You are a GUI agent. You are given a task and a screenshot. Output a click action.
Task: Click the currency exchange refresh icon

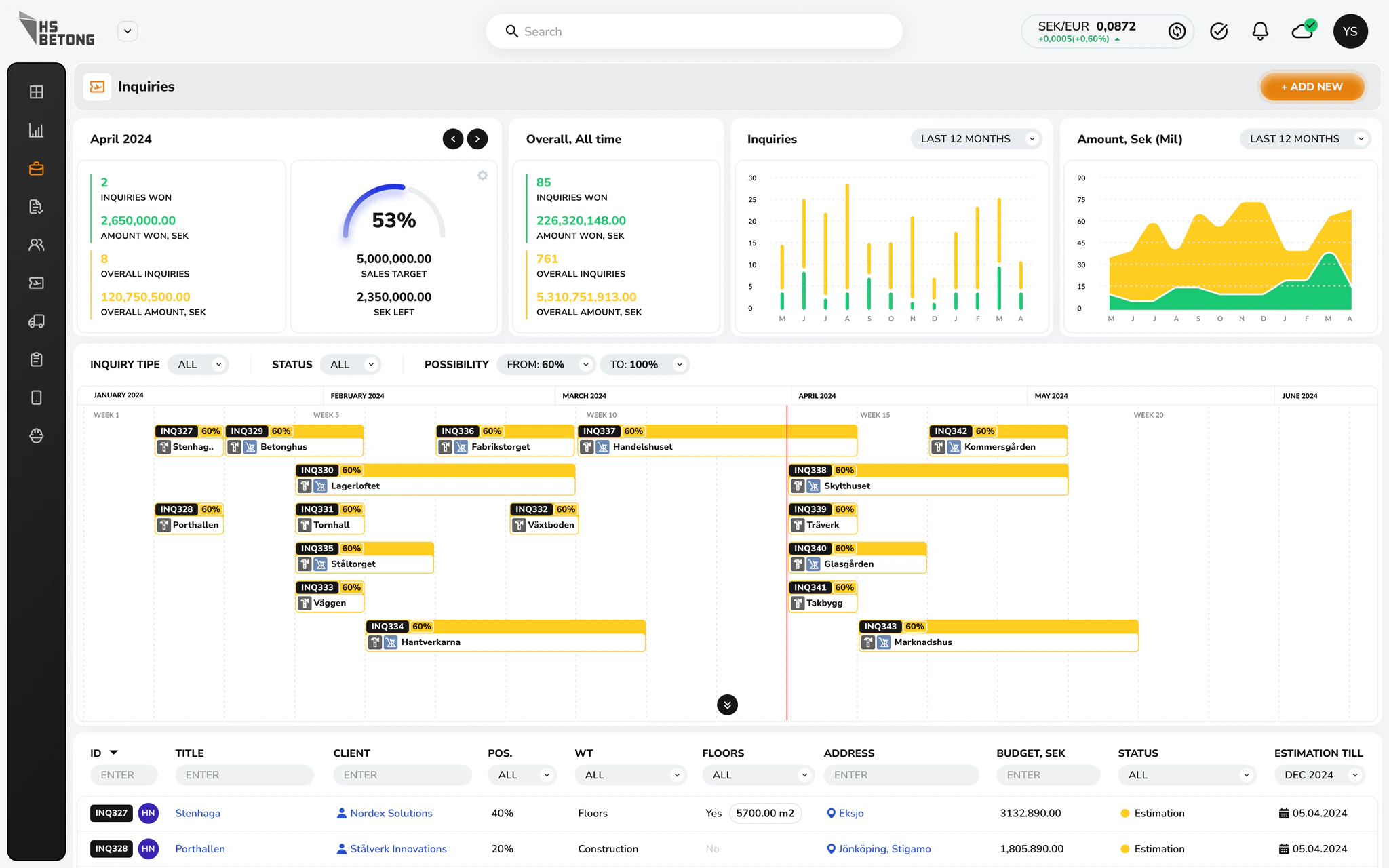(1177, 31)
